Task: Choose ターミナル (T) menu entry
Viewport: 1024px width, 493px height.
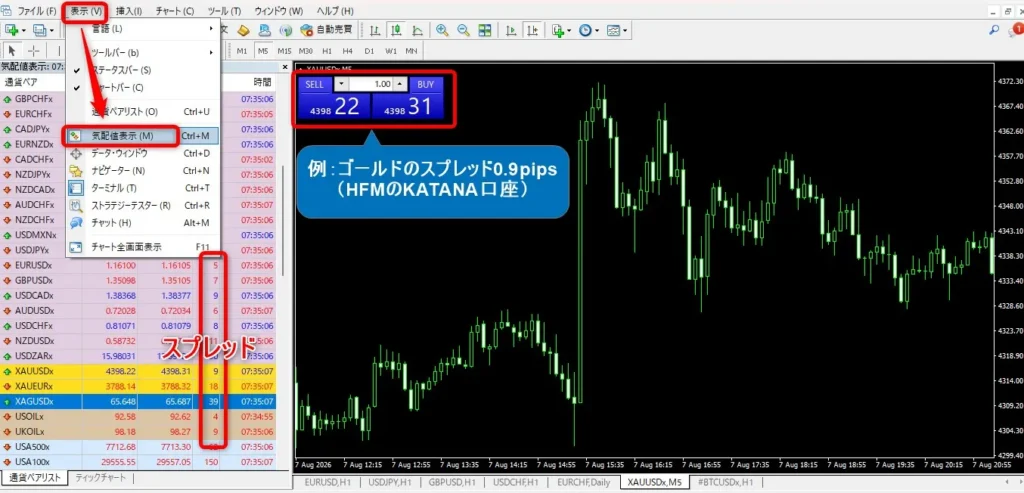Action: pos(142,188)
